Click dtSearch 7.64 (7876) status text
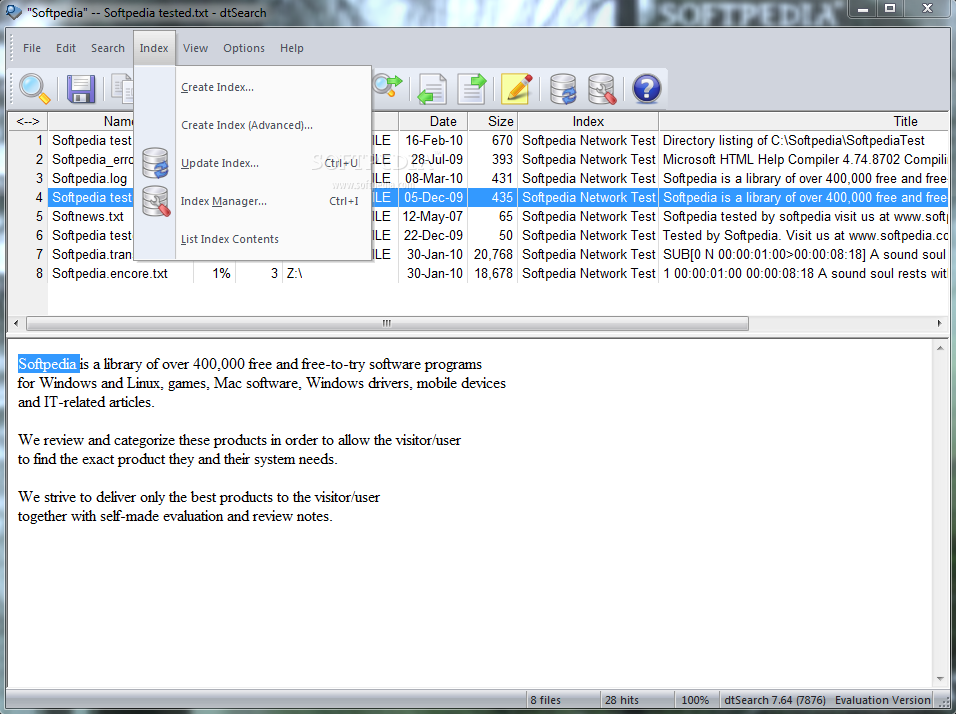This screenshot has width=956, height=714. pyautogui.click(x=774, y=700)
